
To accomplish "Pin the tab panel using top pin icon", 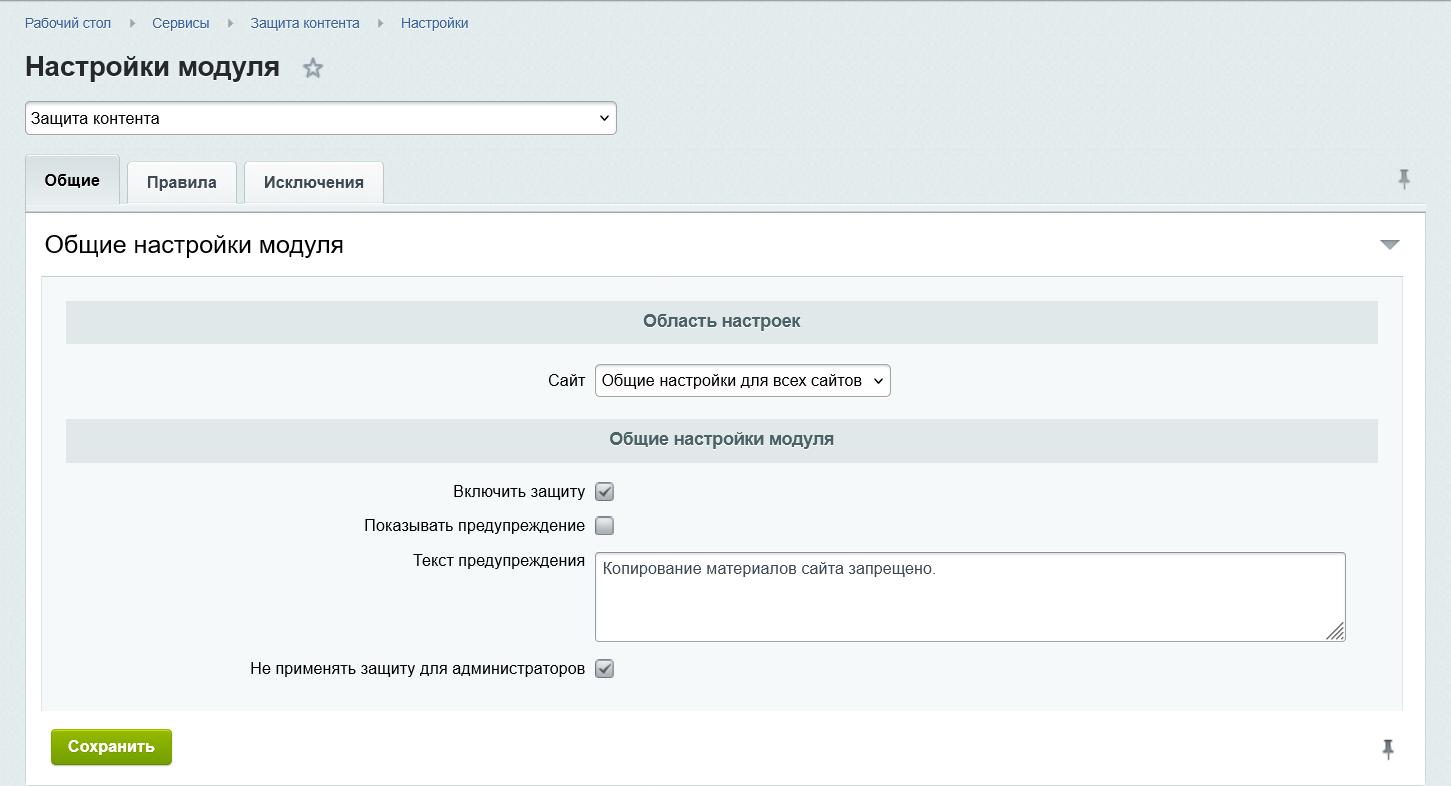I will pyautogui.click(x=1404, y=178).
